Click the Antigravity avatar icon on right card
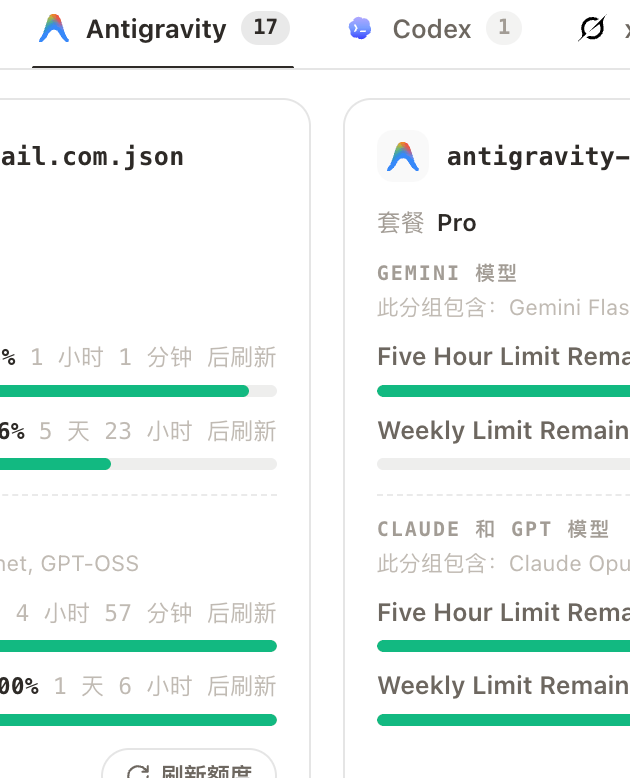 tap(403, 156)
